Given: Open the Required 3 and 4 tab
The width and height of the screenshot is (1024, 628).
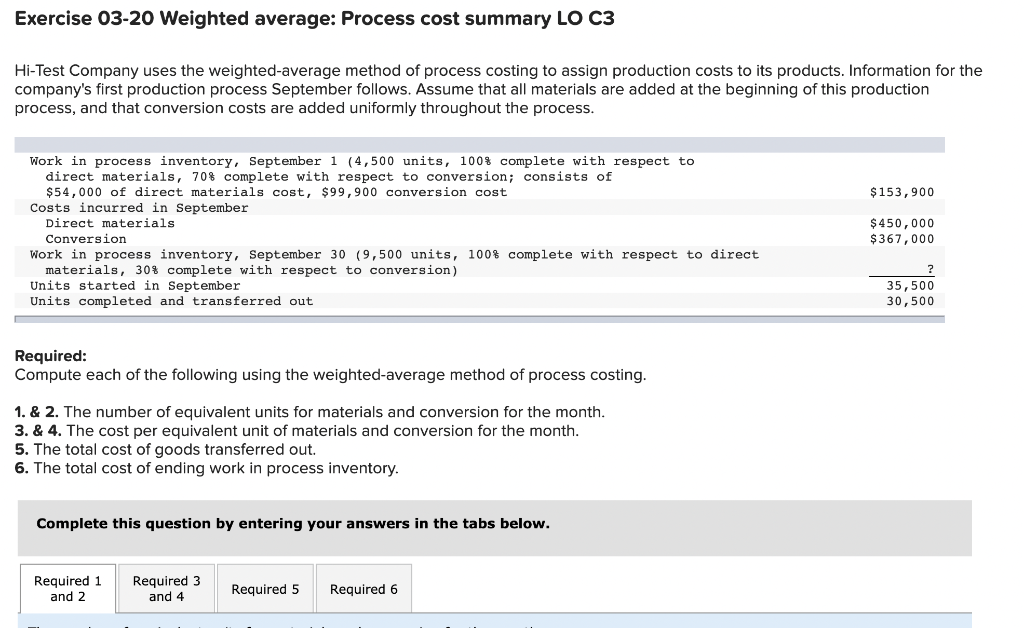Looking at the screenshot, I should click(x=166, y=587).
